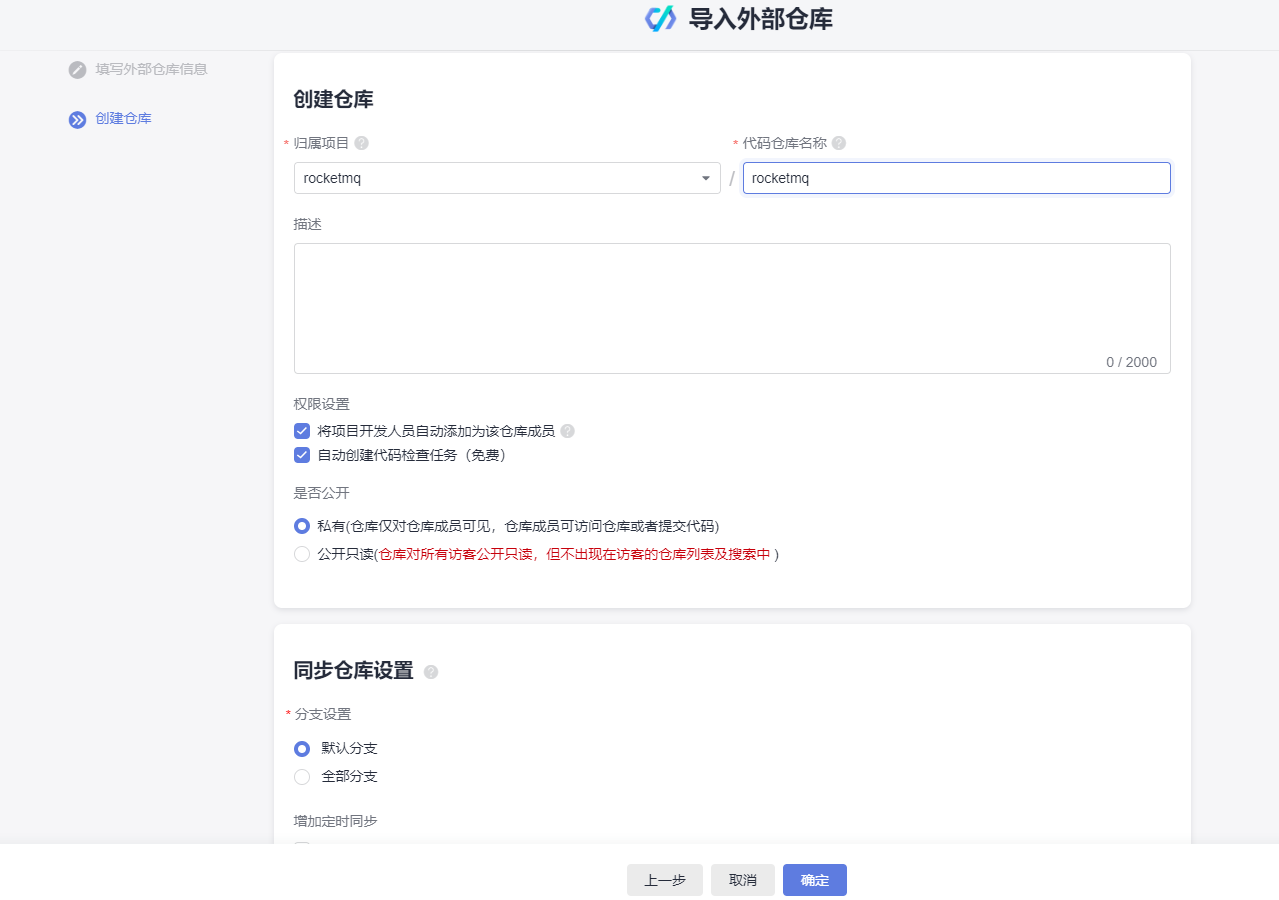Screen dimensions: 1279x900
Task: Click help icon beside 同步仓库设置 heading
Action: 431,672
